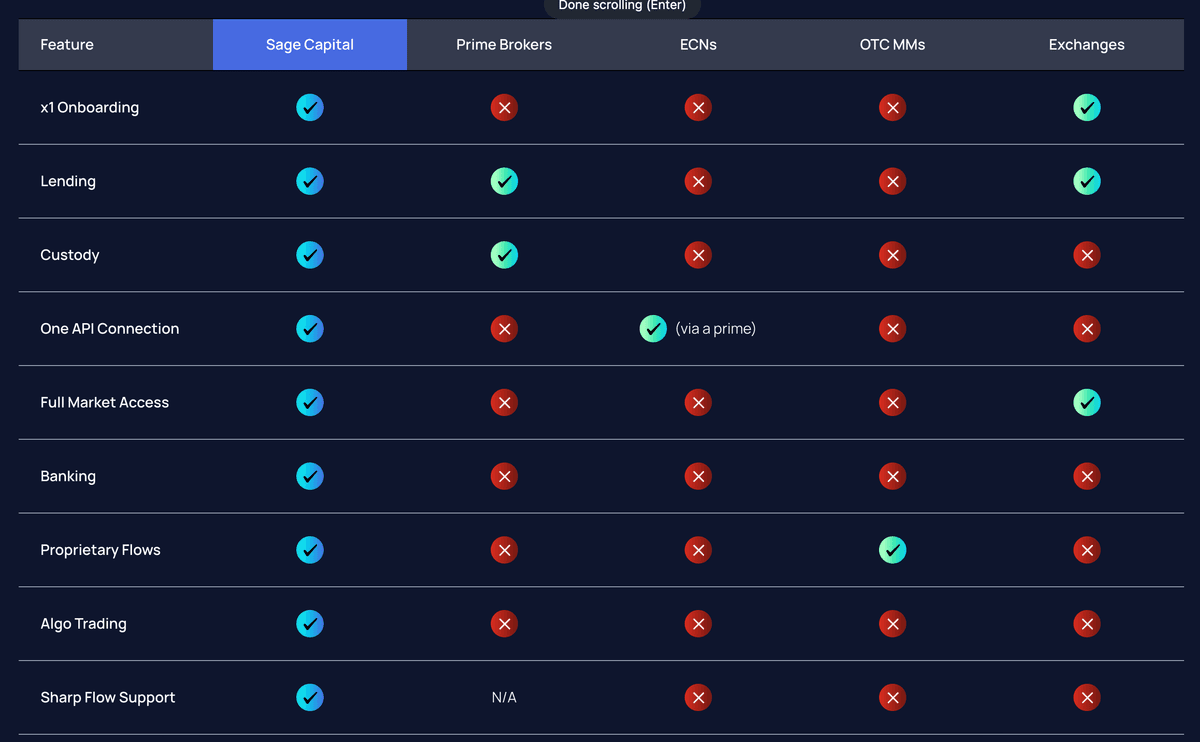Click OTC MMs cross icon in Banking row
The image size is (1200, 742).
[x=892, y=476]
